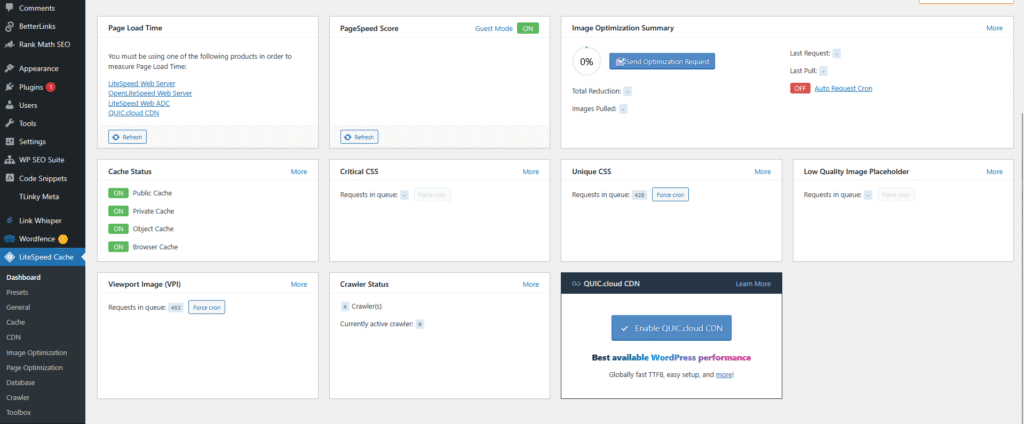
Task: Click Force cron in Unique CSS
Action: 670,195
